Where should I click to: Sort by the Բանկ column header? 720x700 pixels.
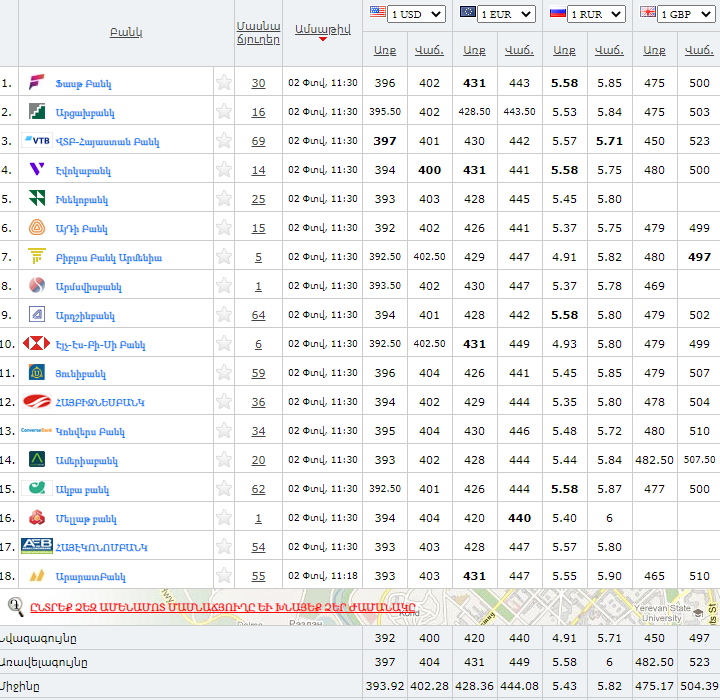(x=126, y=32)
